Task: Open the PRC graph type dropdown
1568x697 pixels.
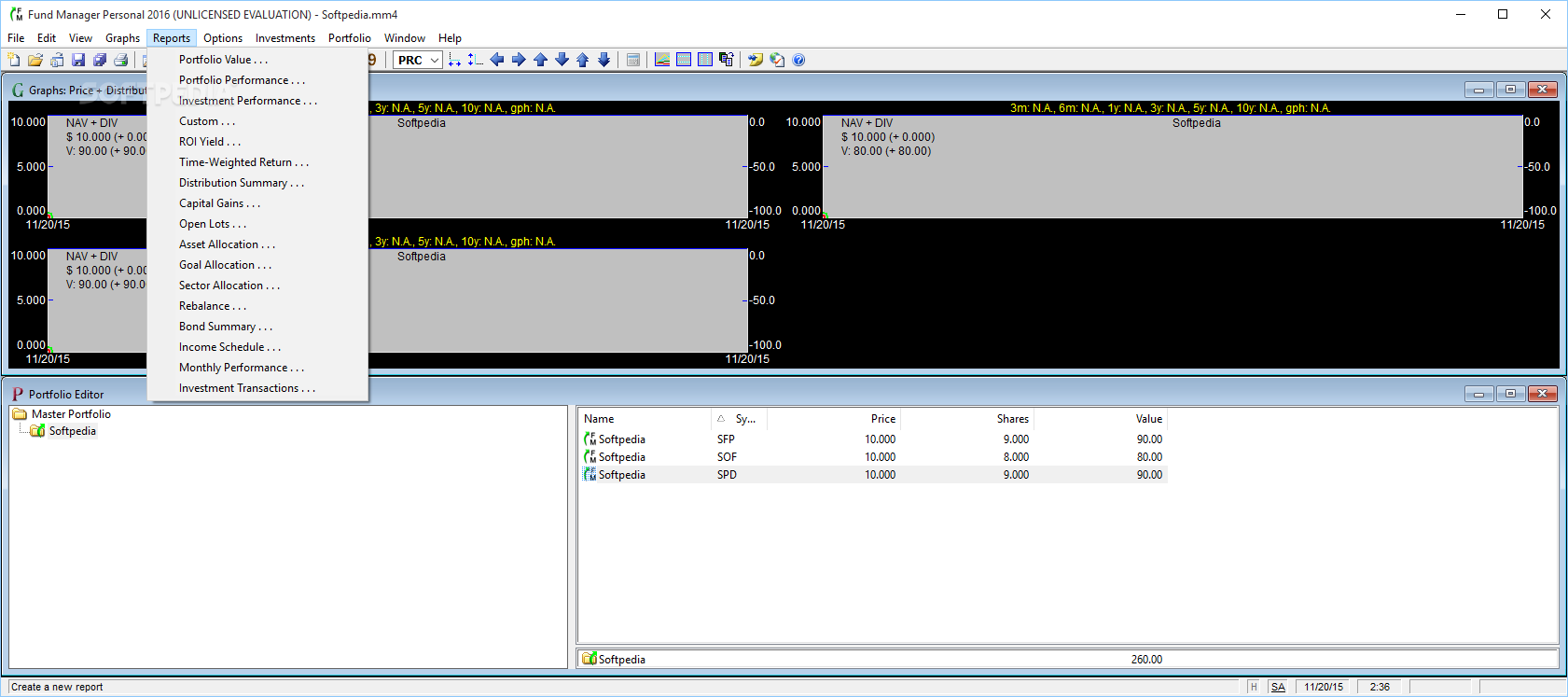Action: click(417, 60)
